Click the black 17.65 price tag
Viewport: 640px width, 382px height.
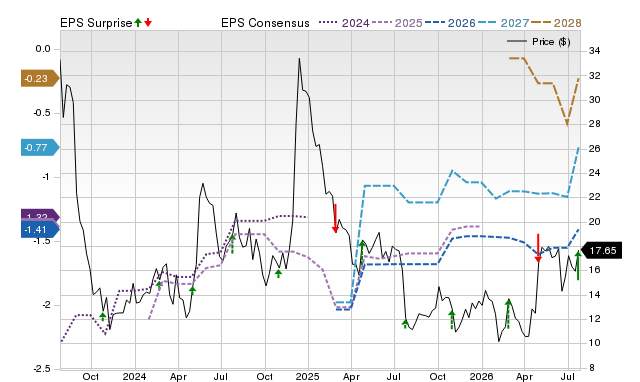pyautogui.click(x=602, y=251)
